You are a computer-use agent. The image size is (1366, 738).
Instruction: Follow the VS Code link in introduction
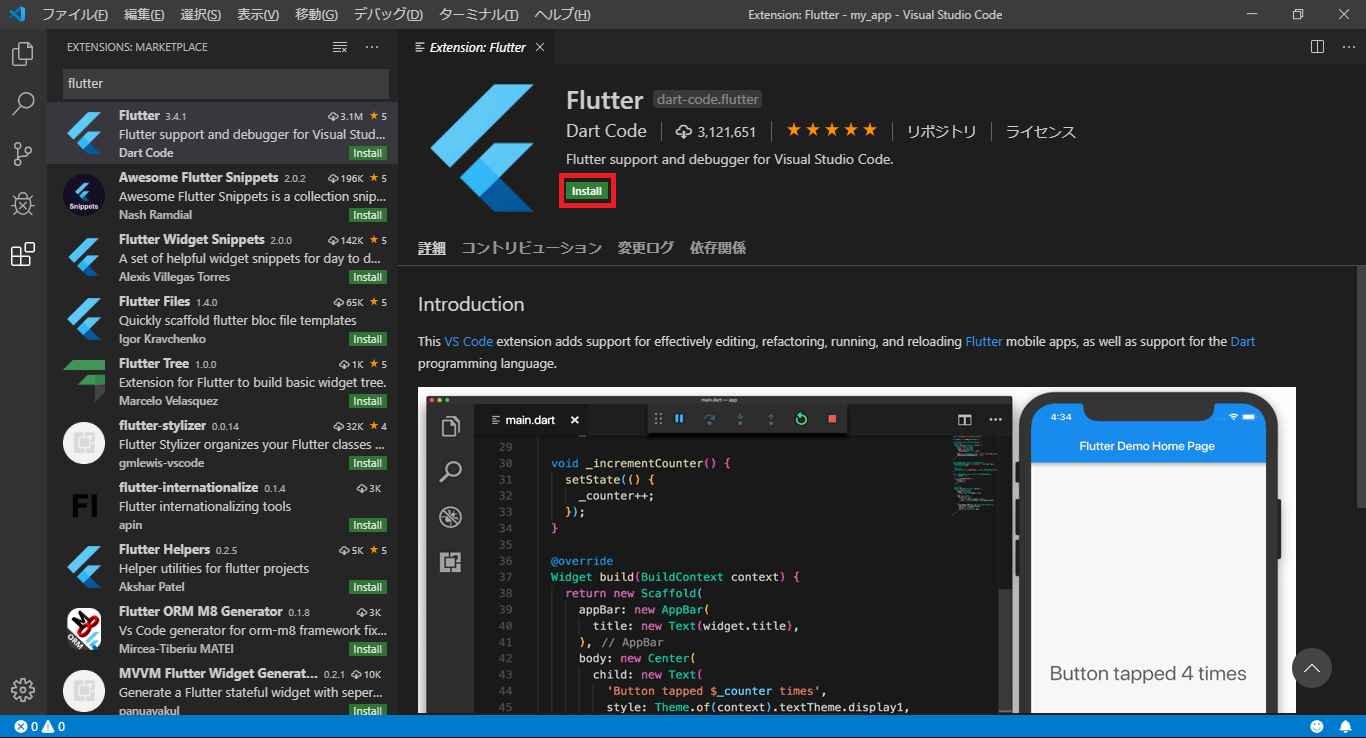tap(469, 341)
